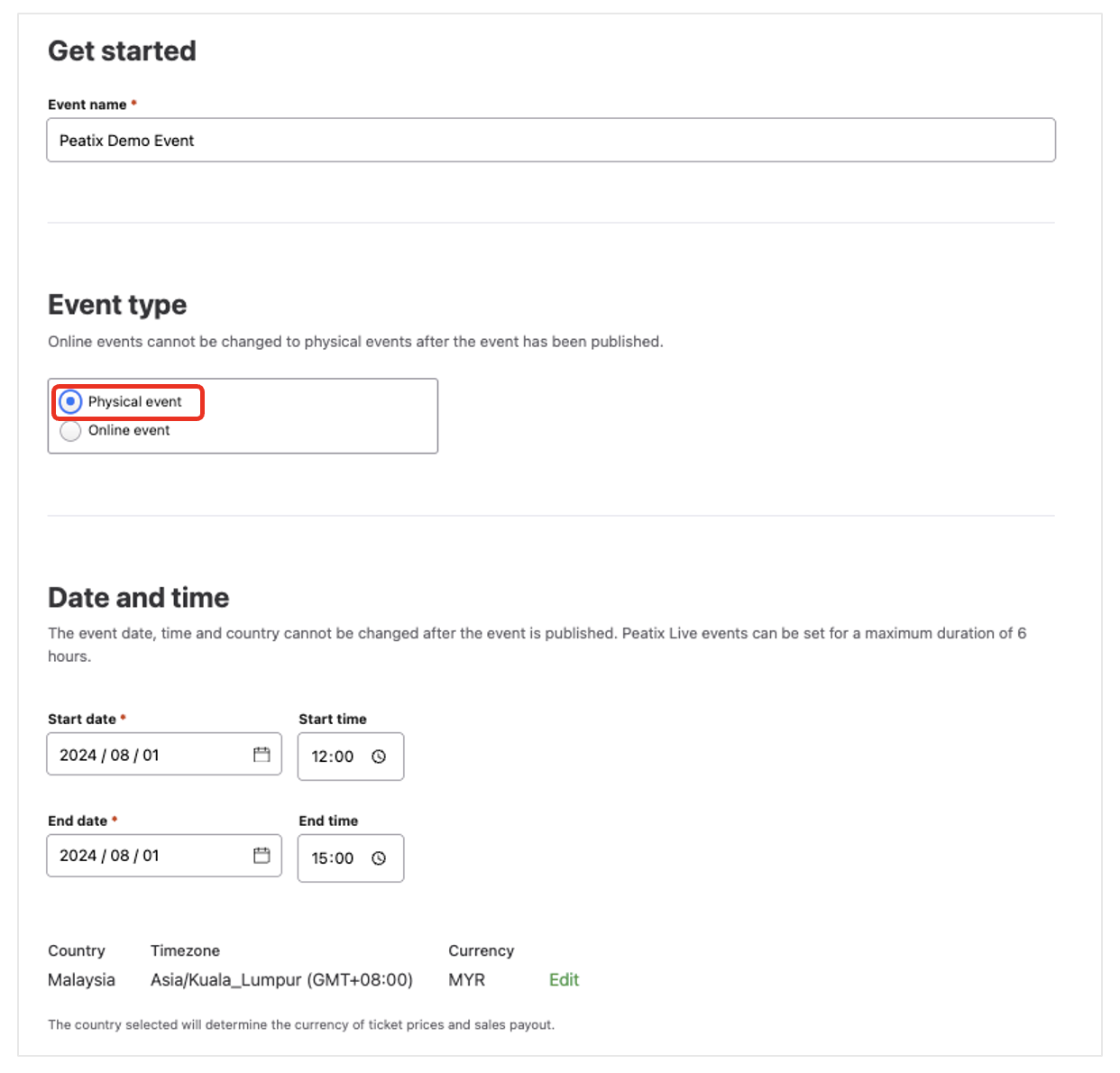Open the Start date calendar picker
Screen dimensions: 1120x1073
click(262, 755)
